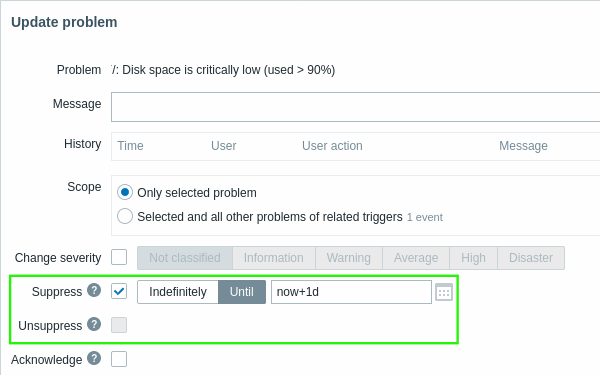Click the Suppress help question-mark icon

94,290
